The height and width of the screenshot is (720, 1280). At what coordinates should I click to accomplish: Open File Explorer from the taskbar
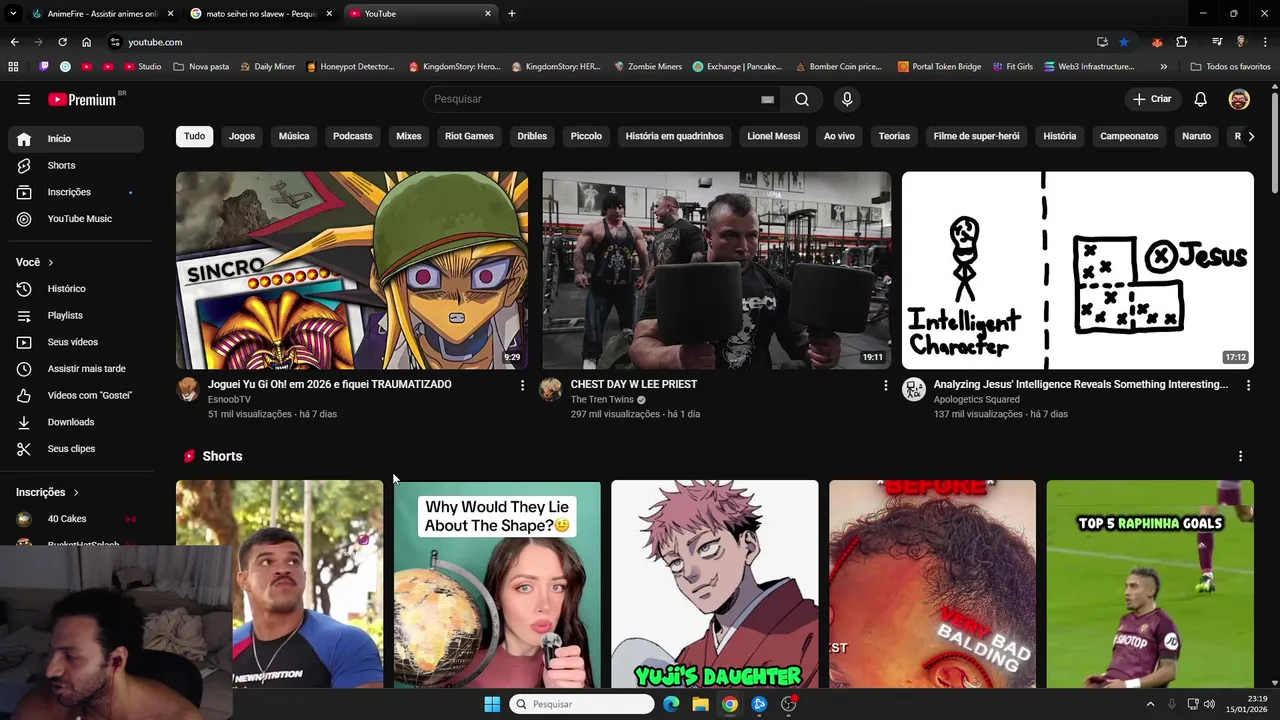(700, 704)
